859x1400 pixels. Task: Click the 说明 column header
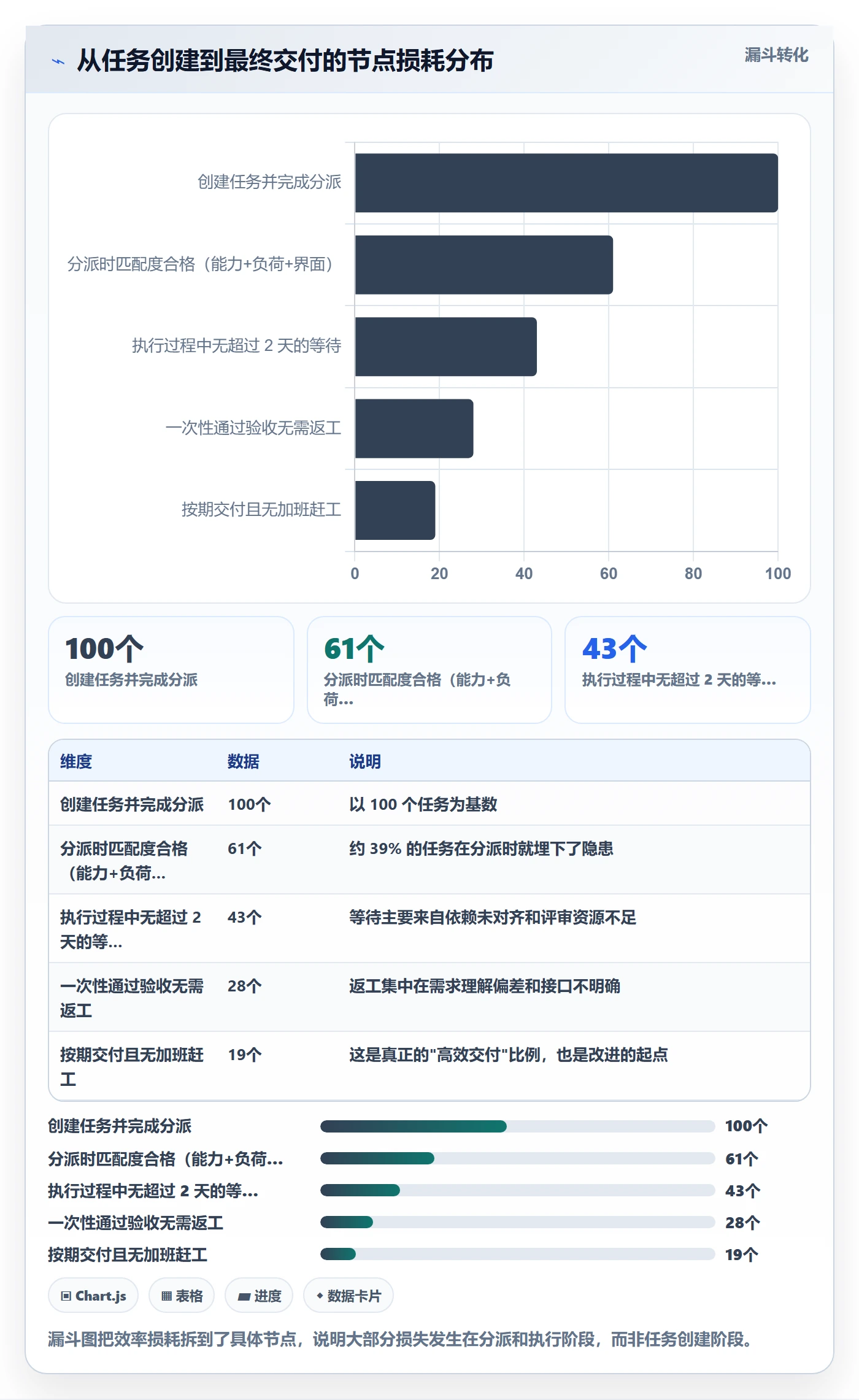(x=365, y=761)
